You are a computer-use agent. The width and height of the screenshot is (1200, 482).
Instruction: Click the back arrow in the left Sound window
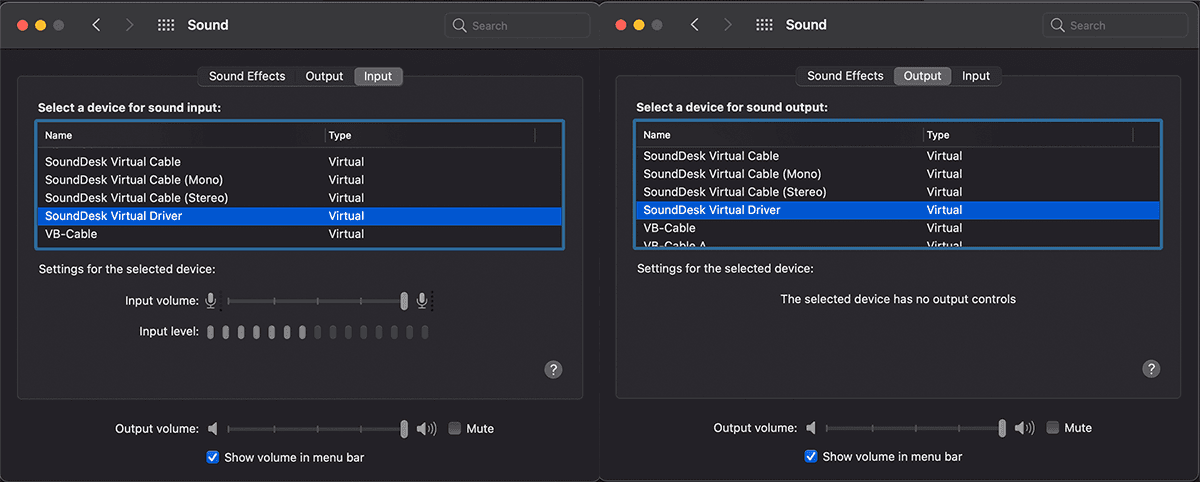tap(96, 25)
